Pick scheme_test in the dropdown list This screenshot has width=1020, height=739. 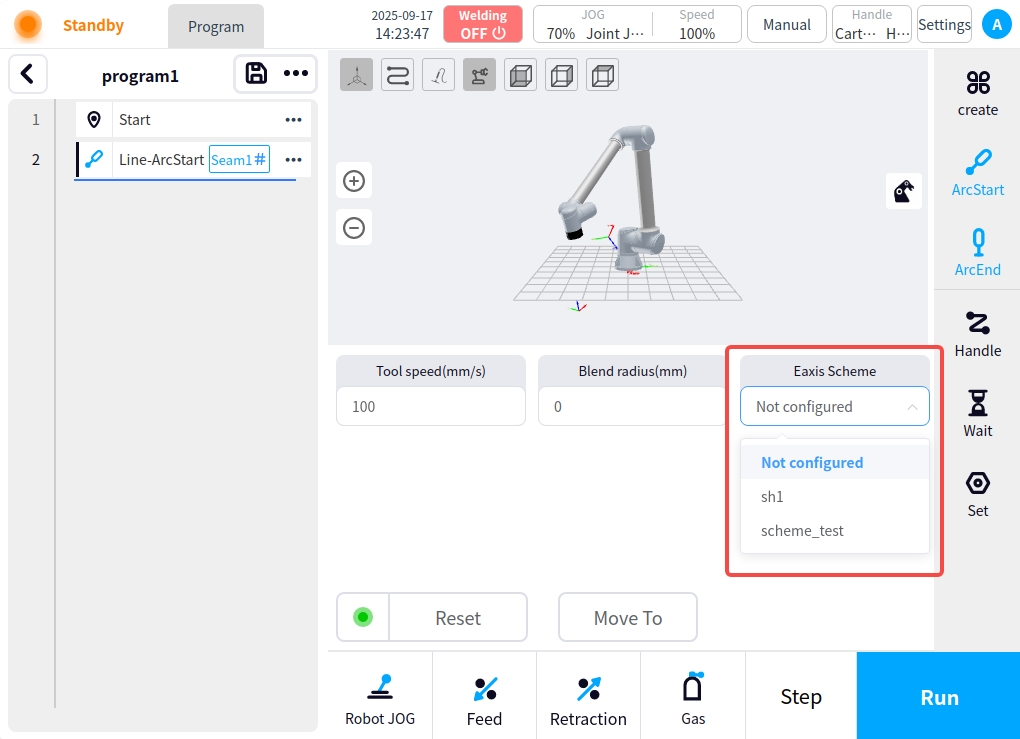(x=802, y=531)
